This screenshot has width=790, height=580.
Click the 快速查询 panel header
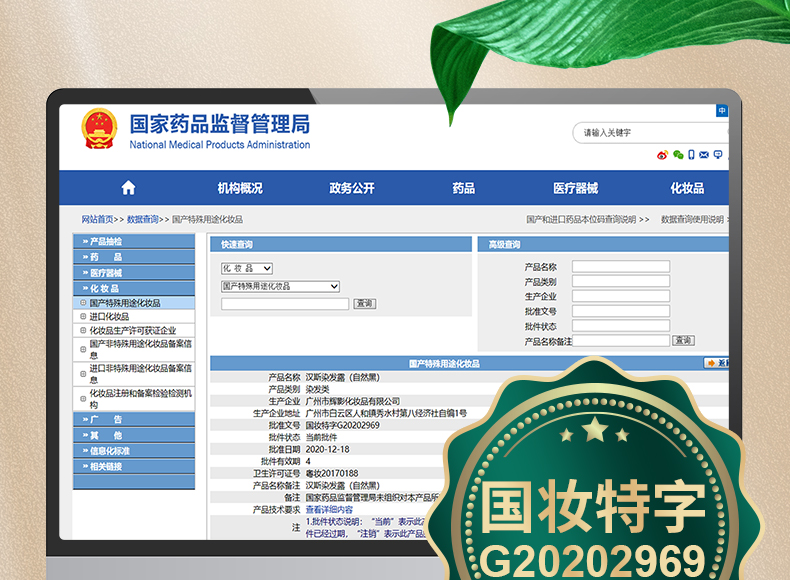(341, 244)
